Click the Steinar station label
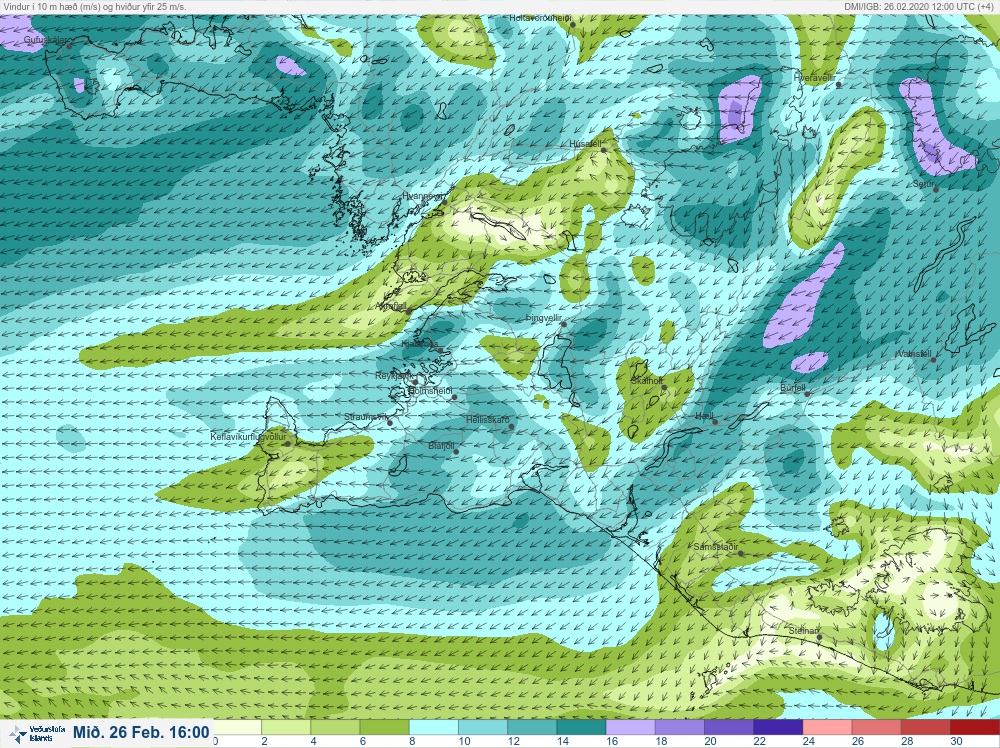This screenshot has height=748, width=1000. (803, 631)
